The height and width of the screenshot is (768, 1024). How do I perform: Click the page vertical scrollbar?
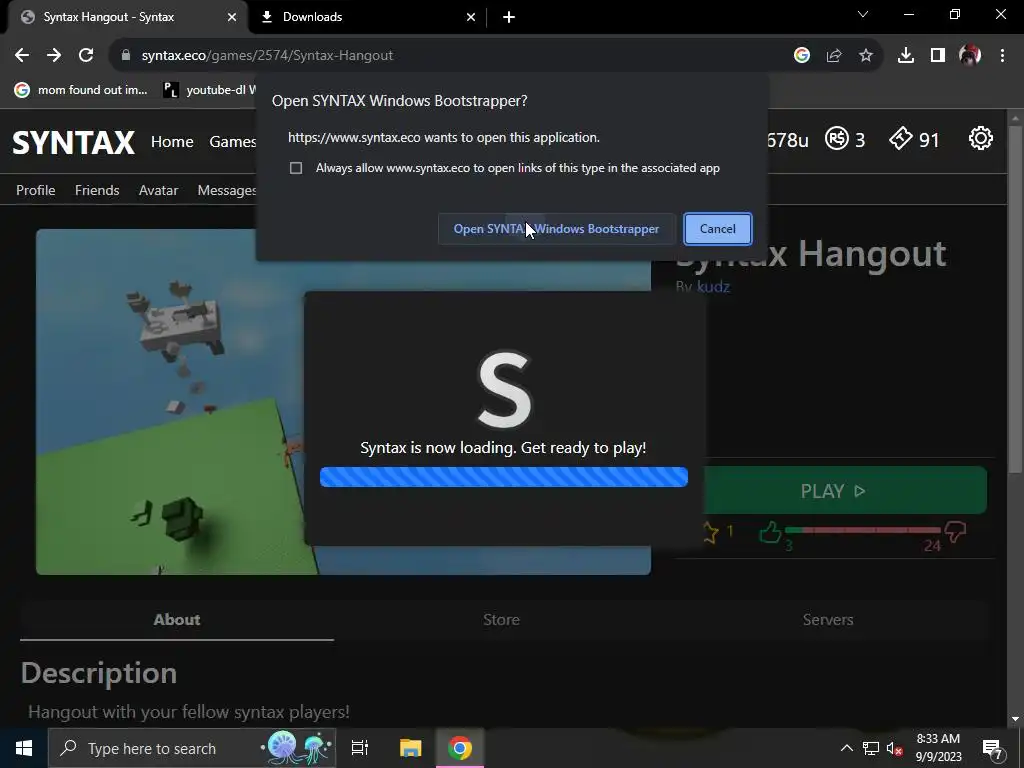coord(1014,298)
